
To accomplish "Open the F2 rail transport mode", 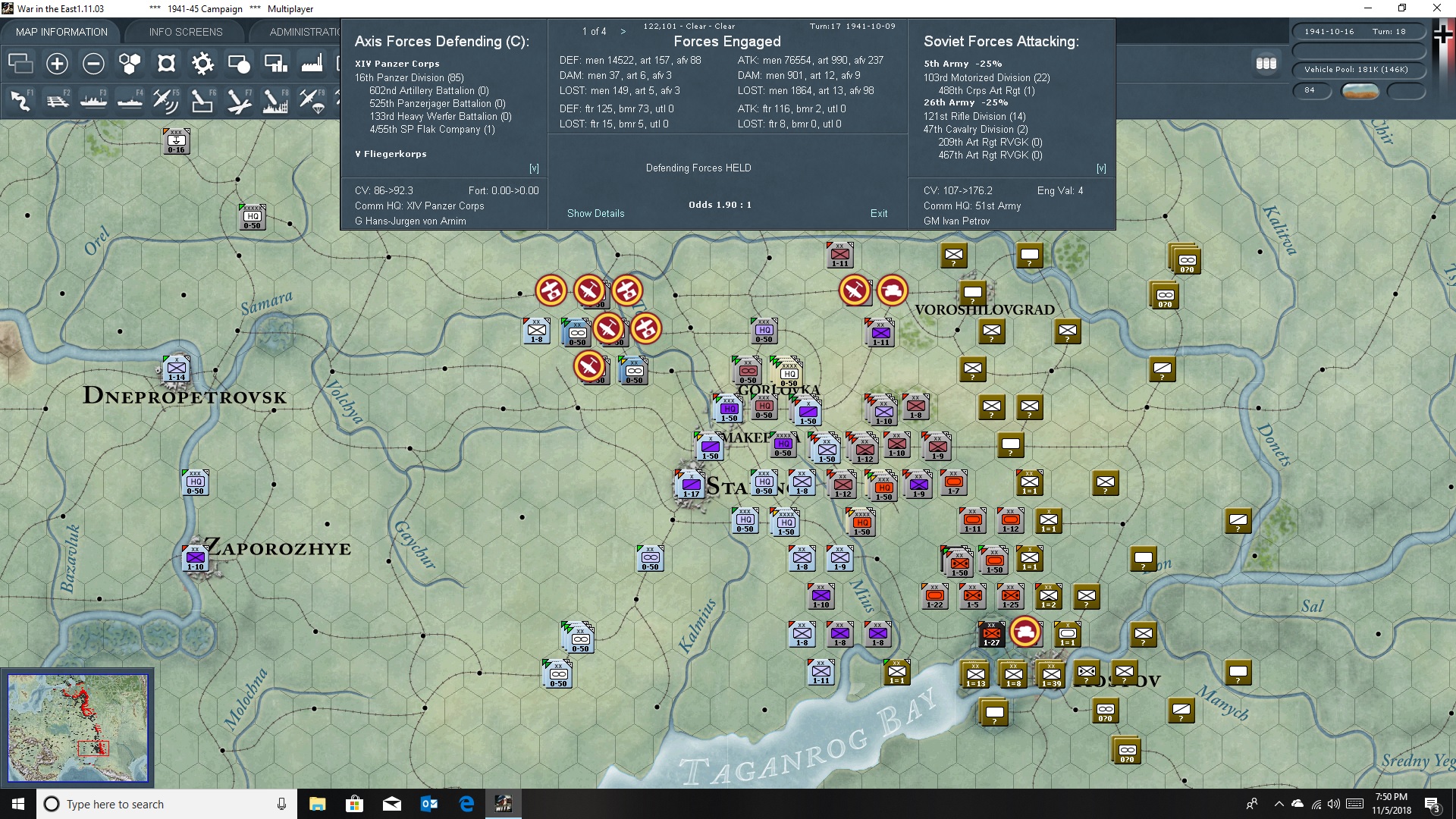I will click(57, 99).
